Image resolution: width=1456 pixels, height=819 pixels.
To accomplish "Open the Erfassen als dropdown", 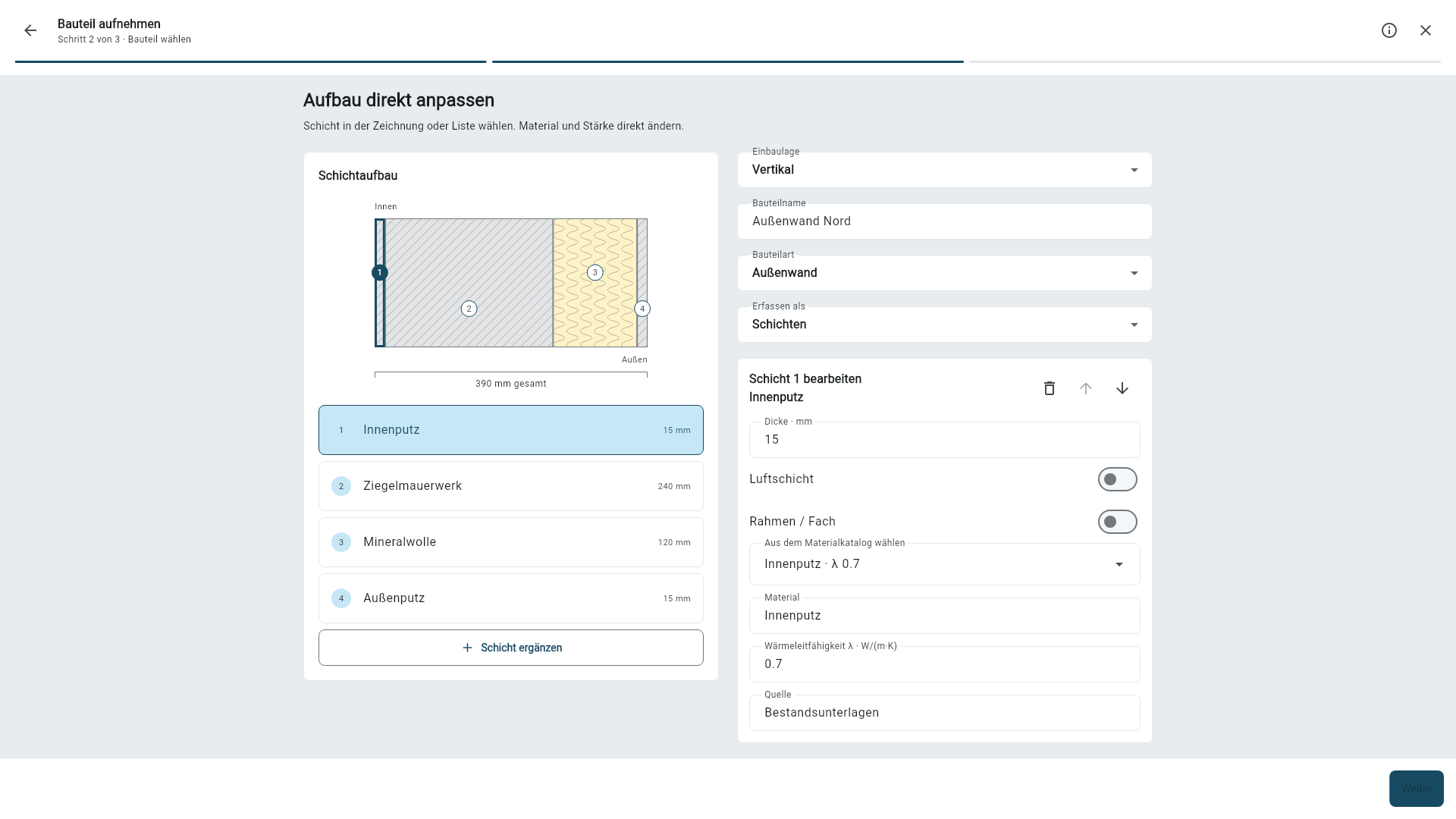I will (945, 325).
